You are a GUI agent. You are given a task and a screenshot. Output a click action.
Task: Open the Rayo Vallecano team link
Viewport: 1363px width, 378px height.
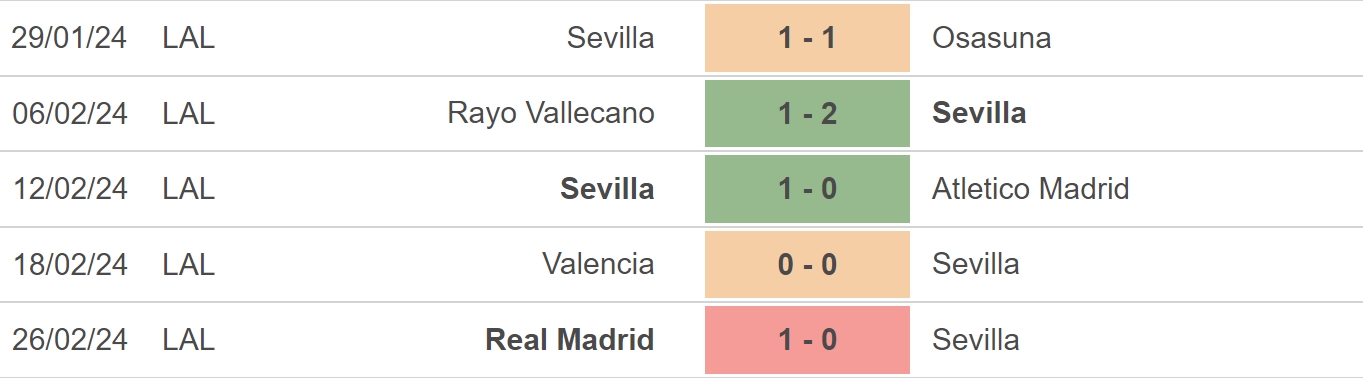(551, 113)
